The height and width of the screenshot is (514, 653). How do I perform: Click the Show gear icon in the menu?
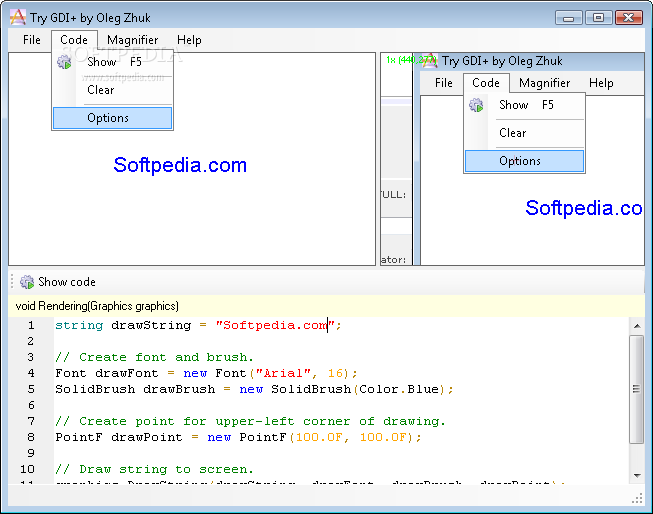(x=64, y=62)
